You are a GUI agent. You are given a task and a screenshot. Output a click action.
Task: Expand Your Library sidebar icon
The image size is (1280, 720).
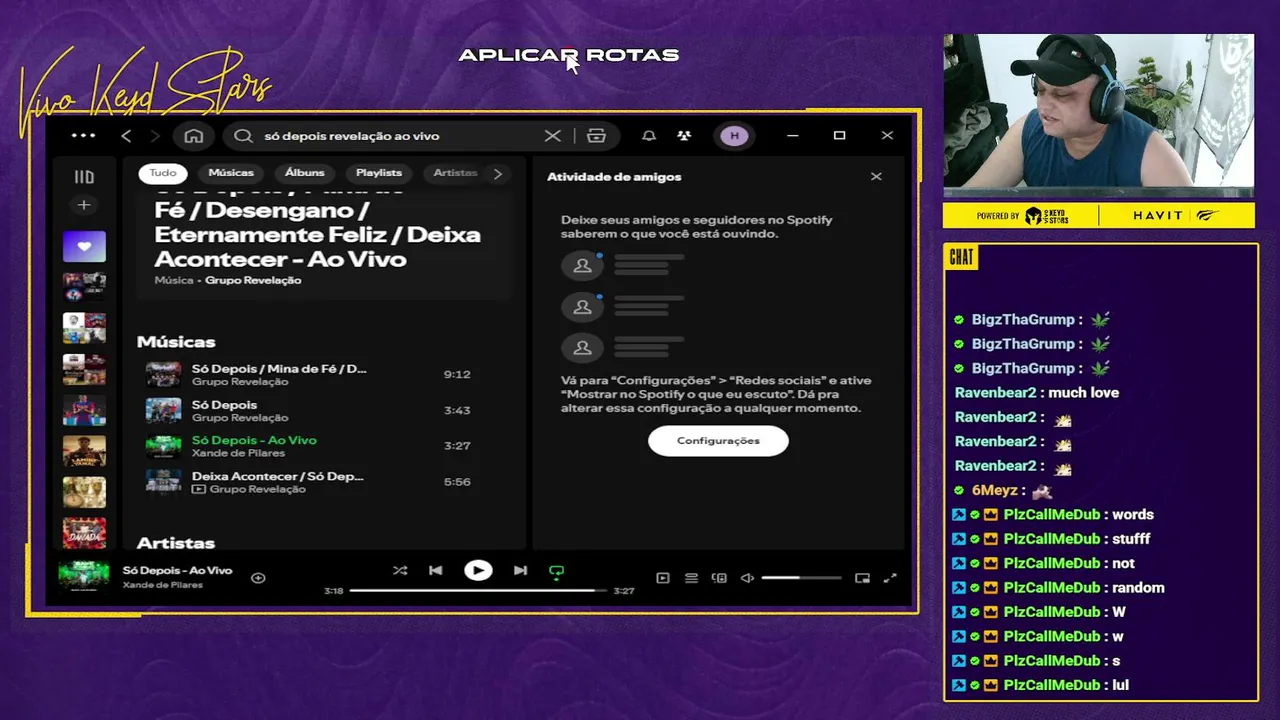pyautogui.click(x=84, y=177)
